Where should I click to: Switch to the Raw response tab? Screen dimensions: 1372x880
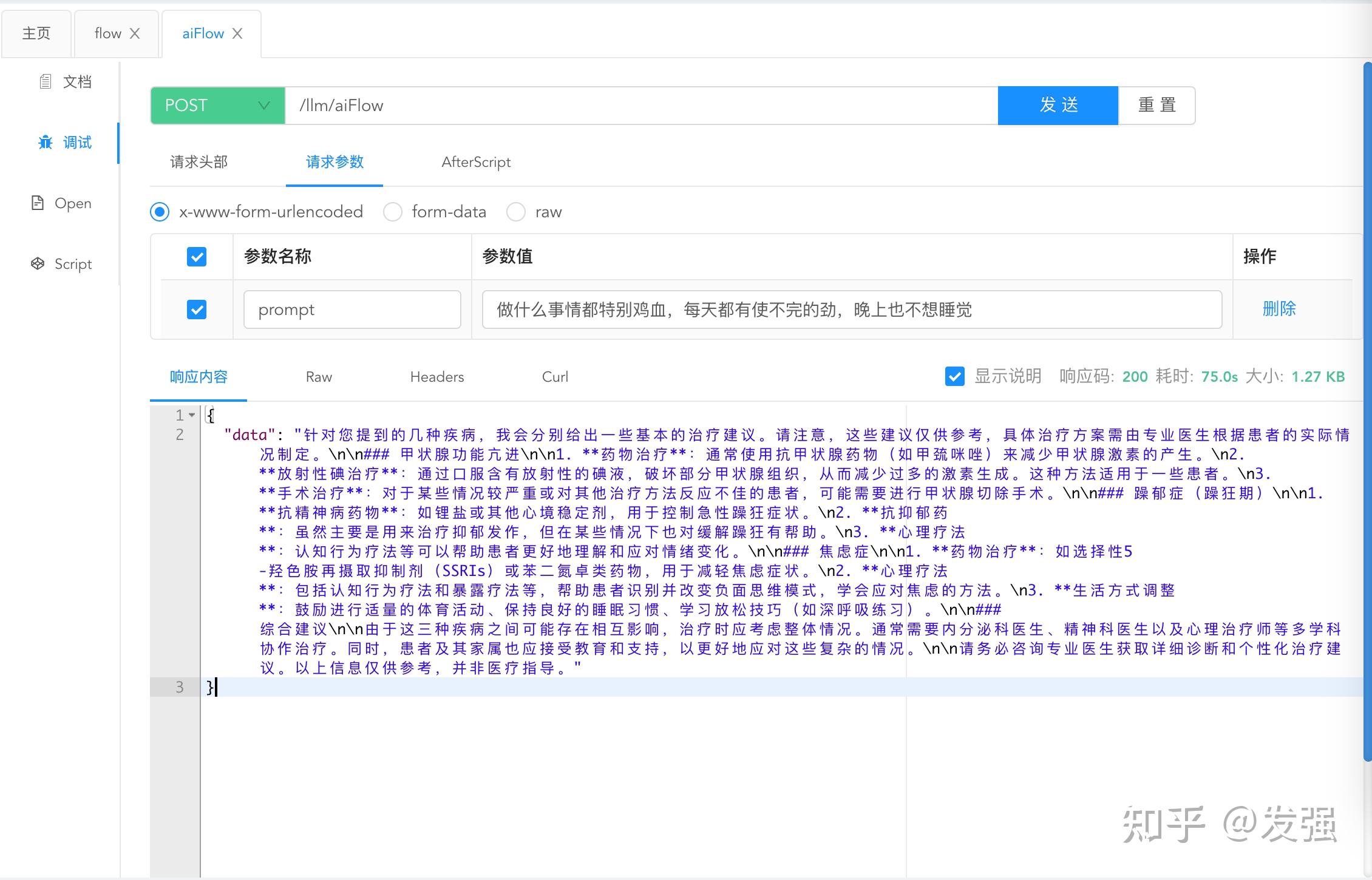click(x=319, y=377)
